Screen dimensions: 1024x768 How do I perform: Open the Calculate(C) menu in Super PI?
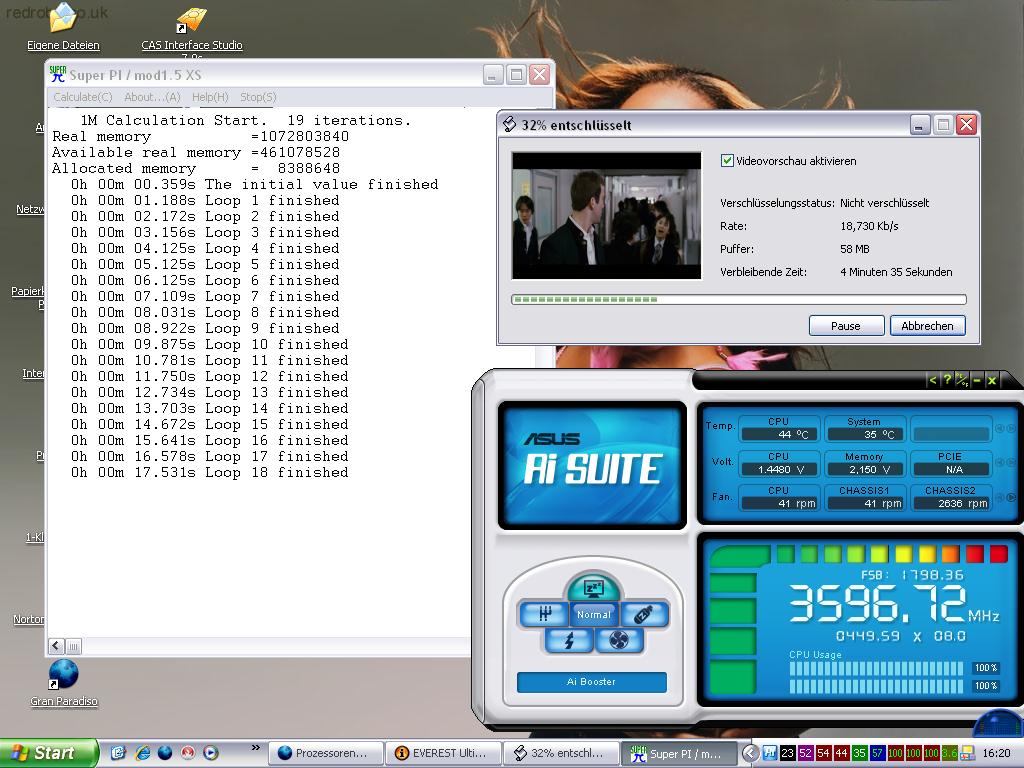[x=82, y=97]
